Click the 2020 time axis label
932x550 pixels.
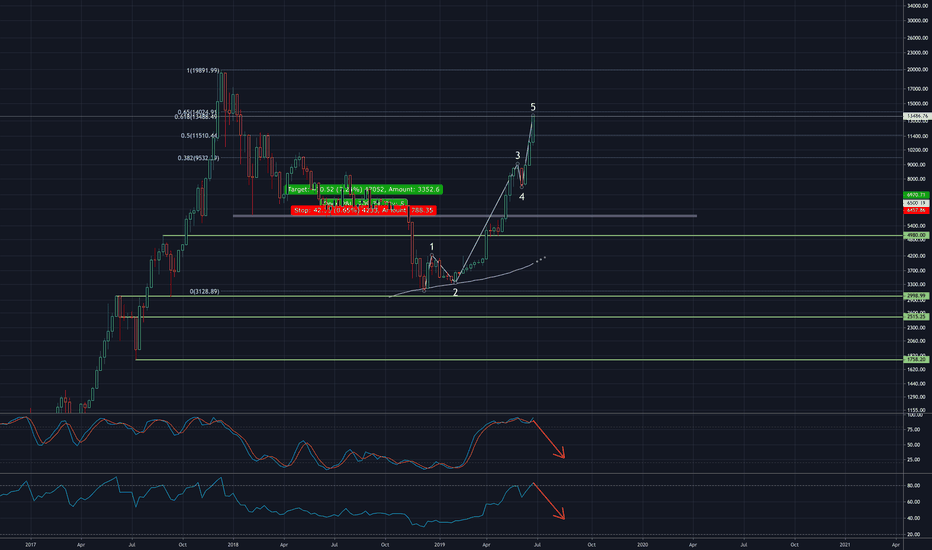(643, 544)
